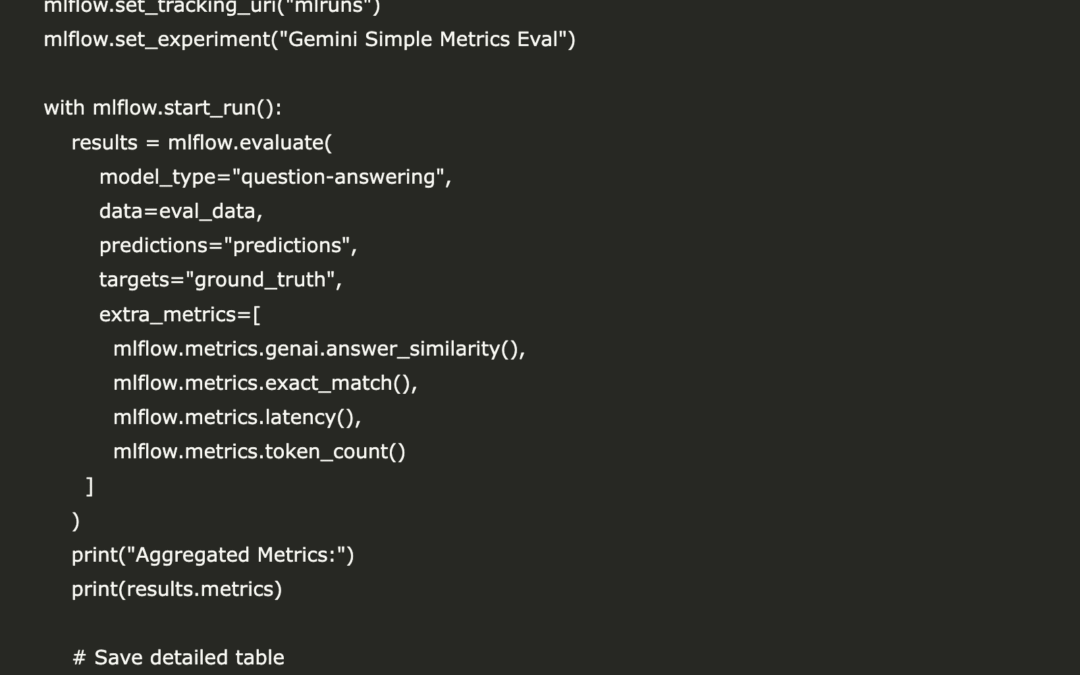The image size is (1080, 675).
Task: Click the set_tracking_uri line at top
Action: [x=212, y=7]
